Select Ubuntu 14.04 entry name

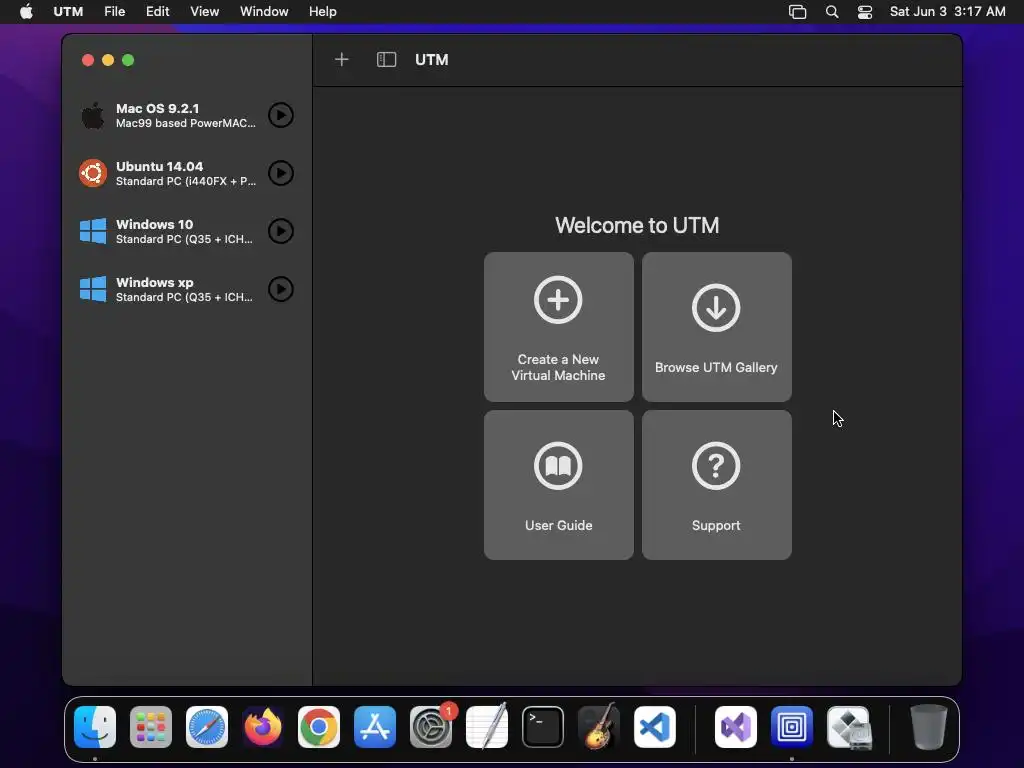point(159,167)
